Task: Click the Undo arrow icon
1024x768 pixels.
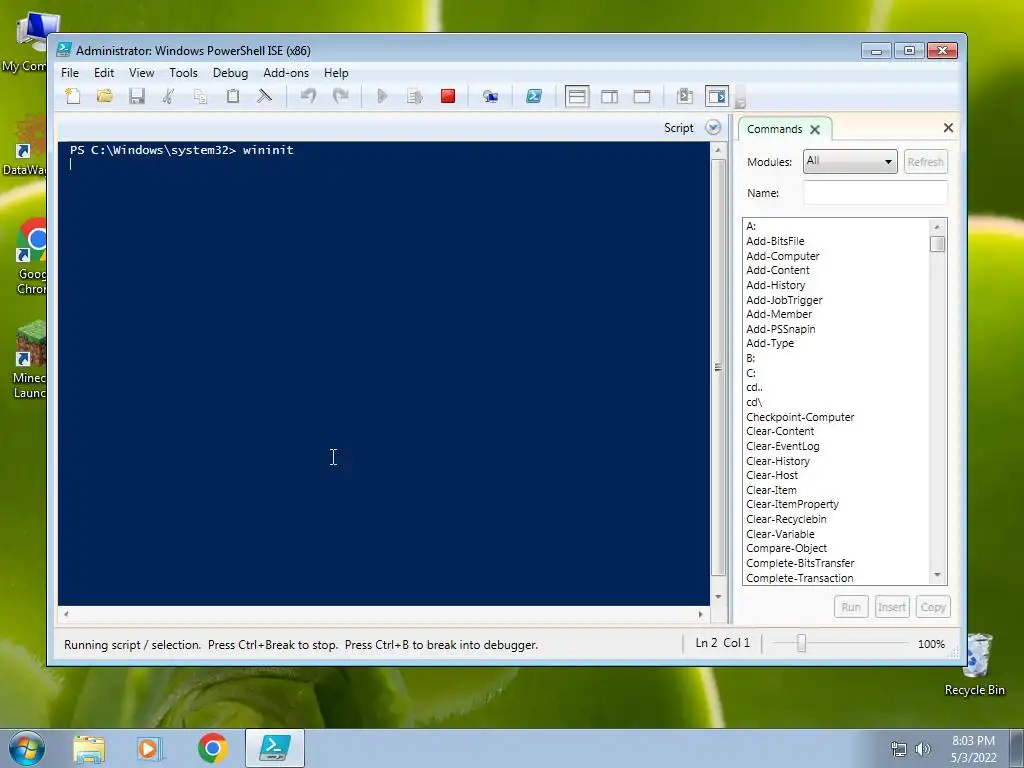Action: (308, 97)
